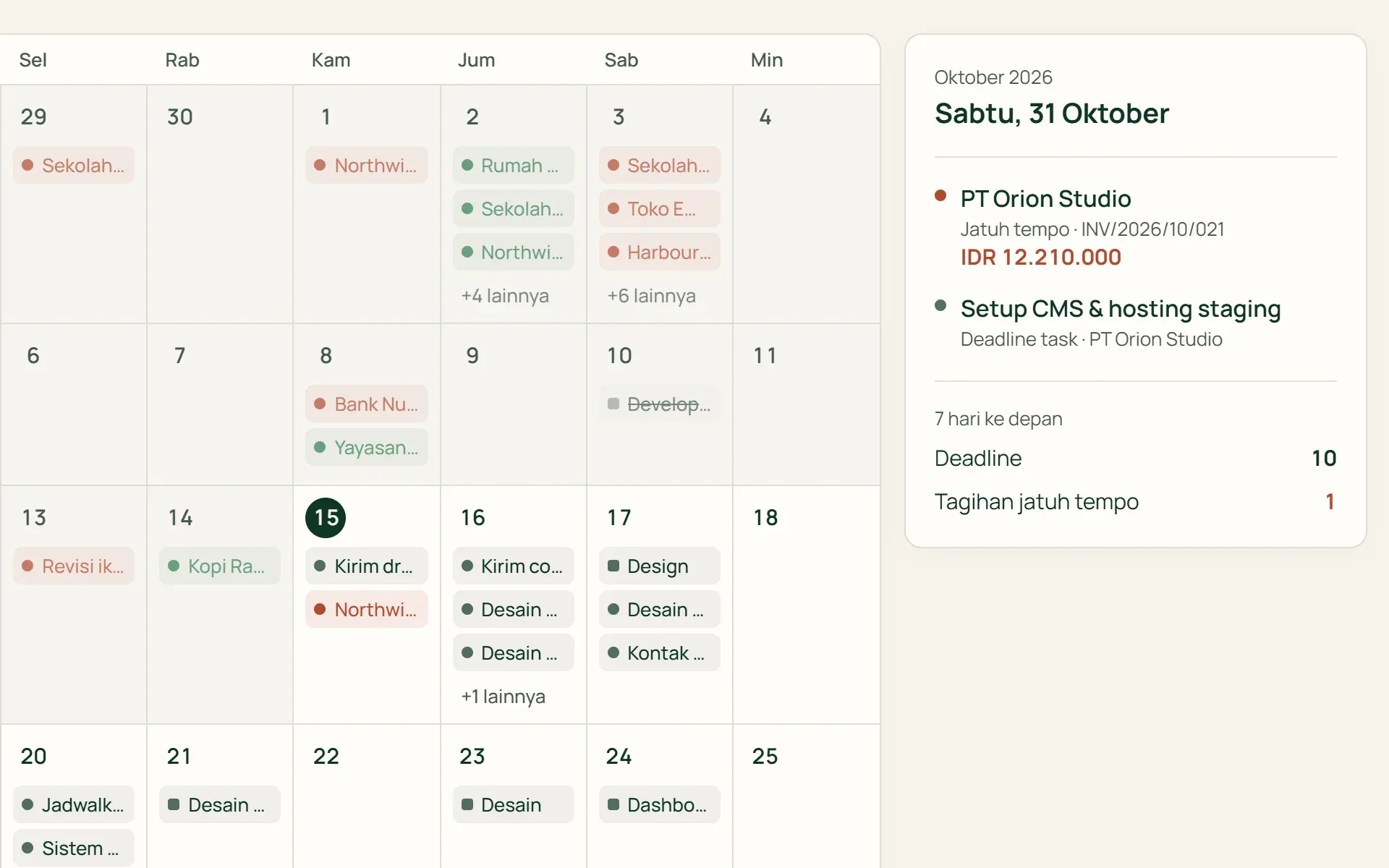Open the Desain task on the 21st

click(x=220, y=804)
